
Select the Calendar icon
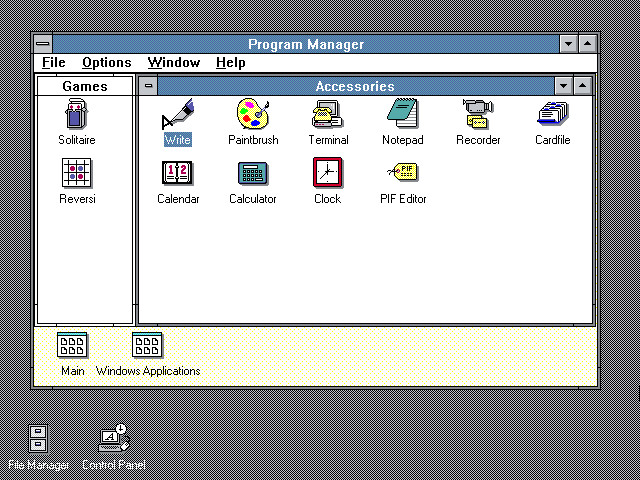(x=178, y=173)
